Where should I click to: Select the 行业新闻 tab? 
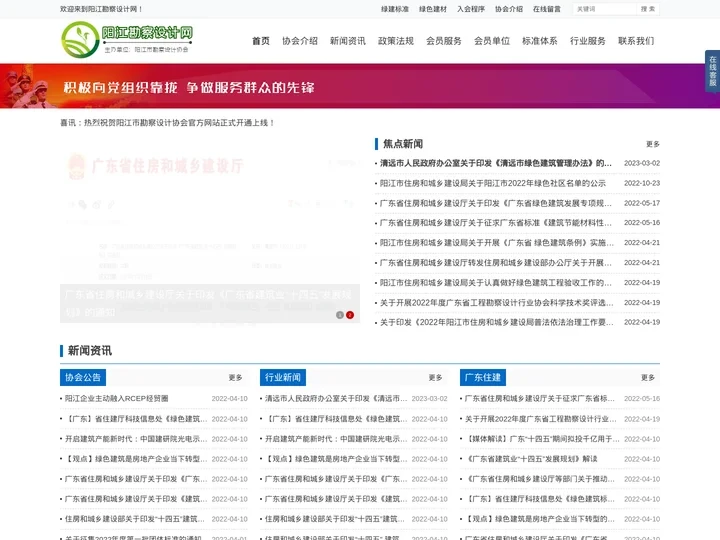tap(283, 377)
